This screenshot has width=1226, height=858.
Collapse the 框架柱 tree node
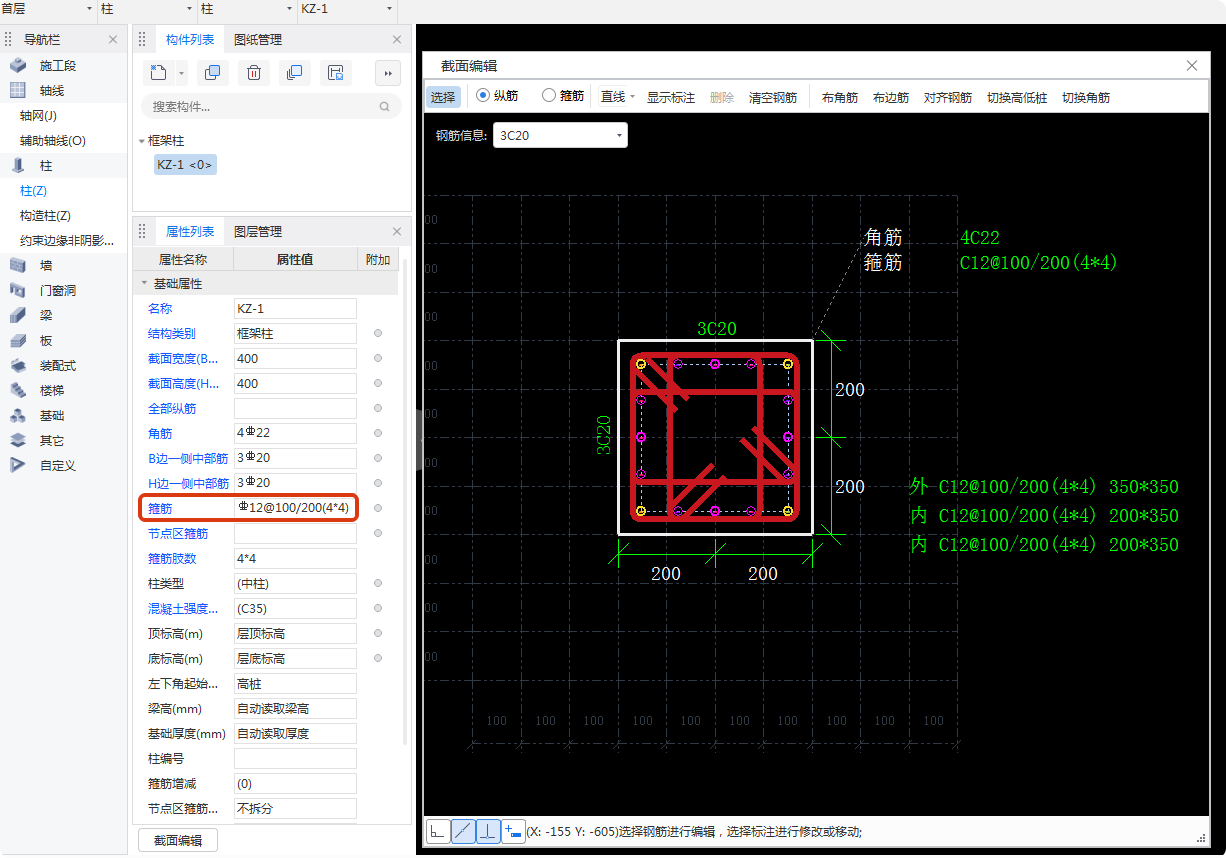(x=142, y=141)
